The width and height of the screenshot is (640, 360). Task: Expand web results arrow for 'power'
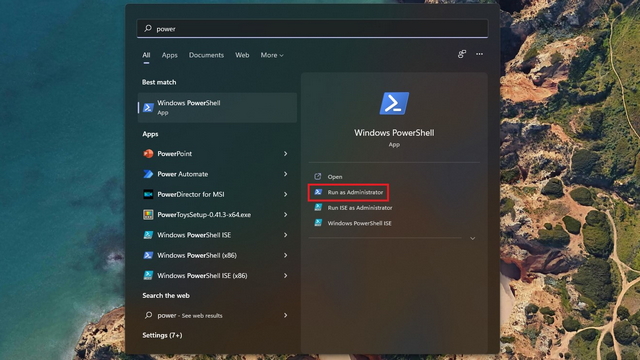[x=285, y=315]
